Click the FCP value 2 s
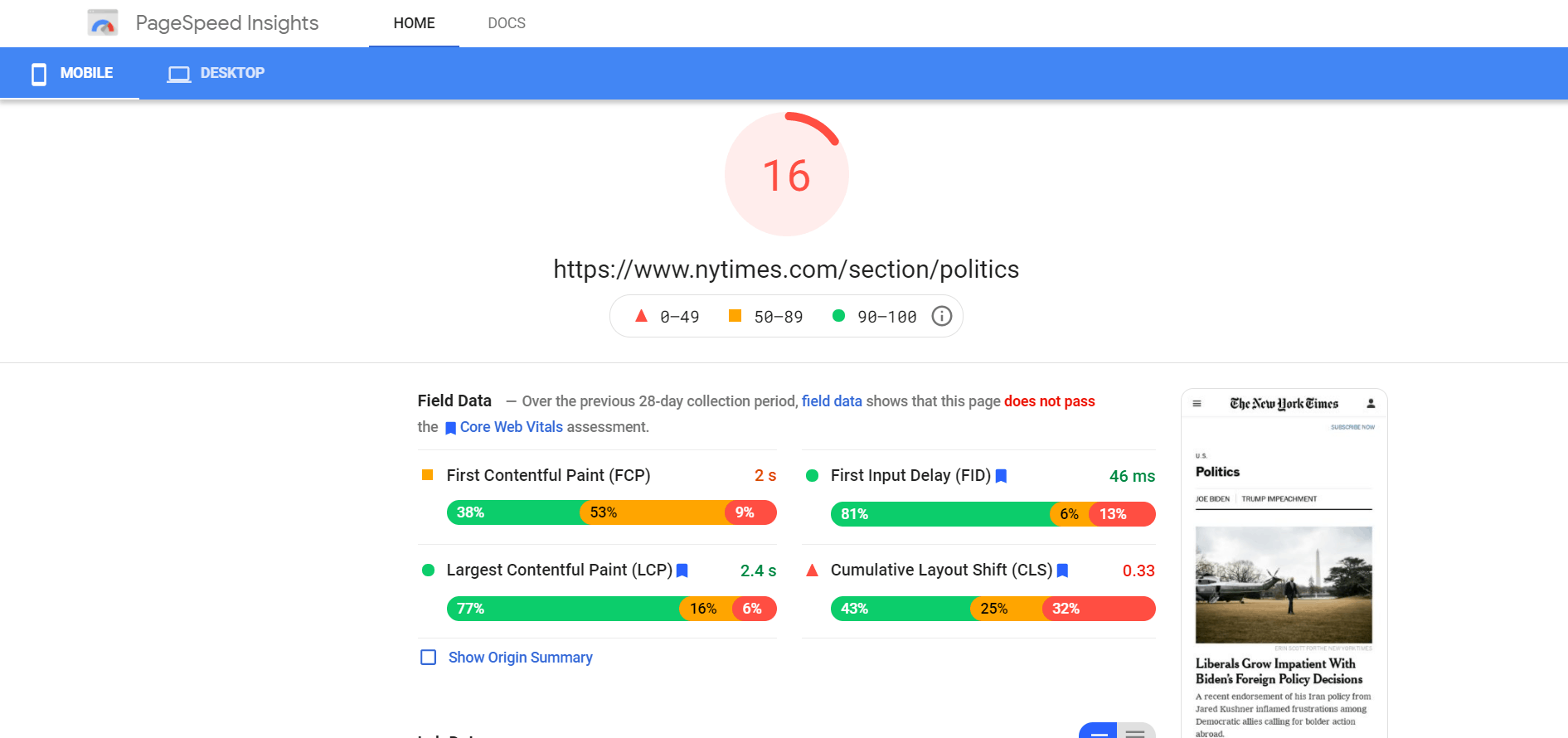The width and height of the screenshot is (1568, 738). click(765, 475)
